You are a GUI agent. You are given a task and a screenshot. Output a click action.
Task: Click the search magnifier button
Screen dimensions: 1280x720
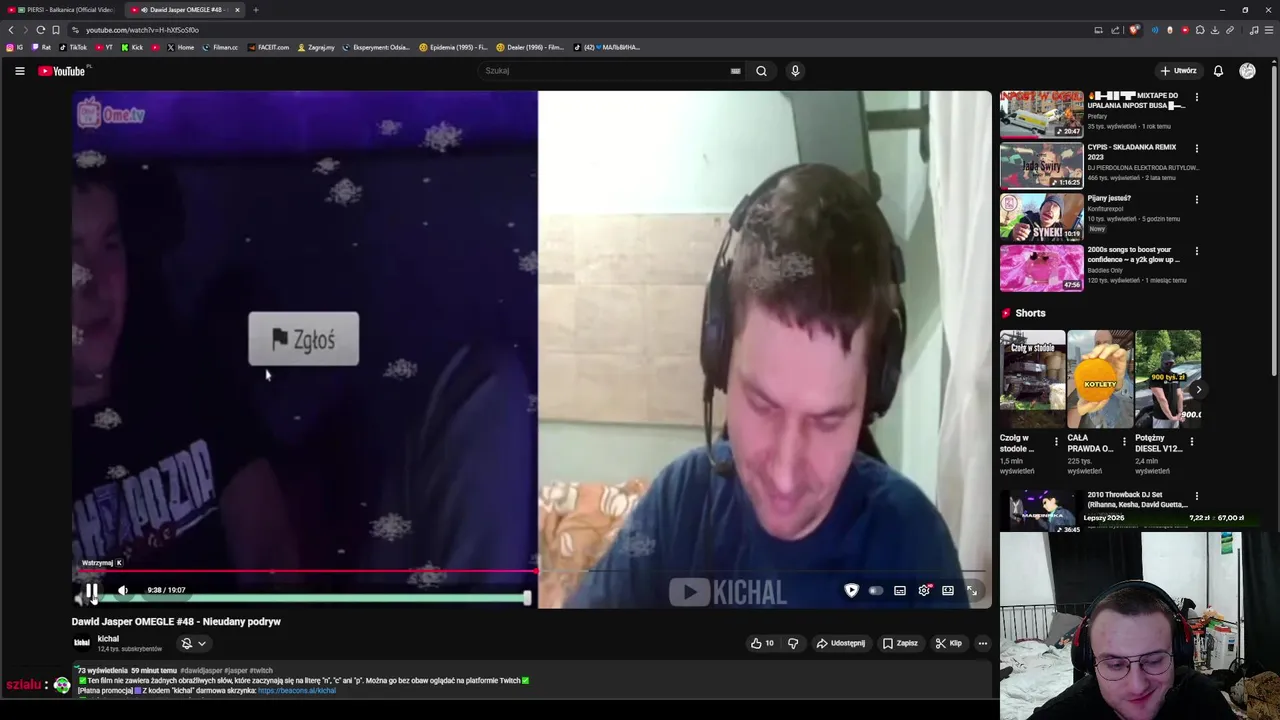[761, 71]
